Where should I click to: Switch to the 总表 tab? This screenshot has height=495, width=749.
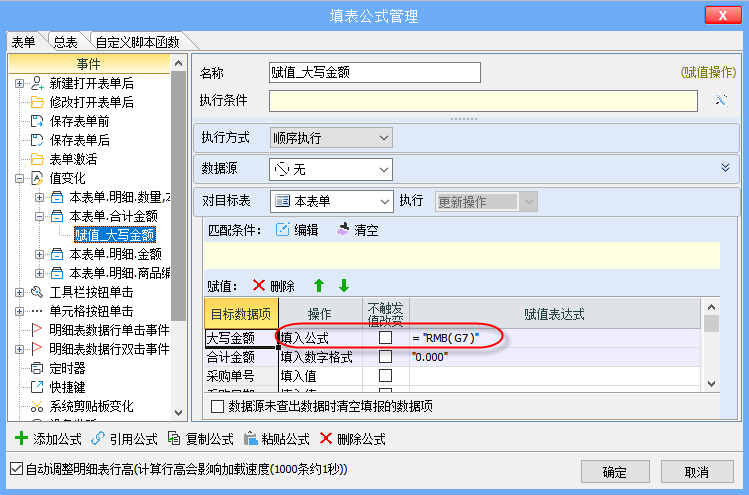65,43
